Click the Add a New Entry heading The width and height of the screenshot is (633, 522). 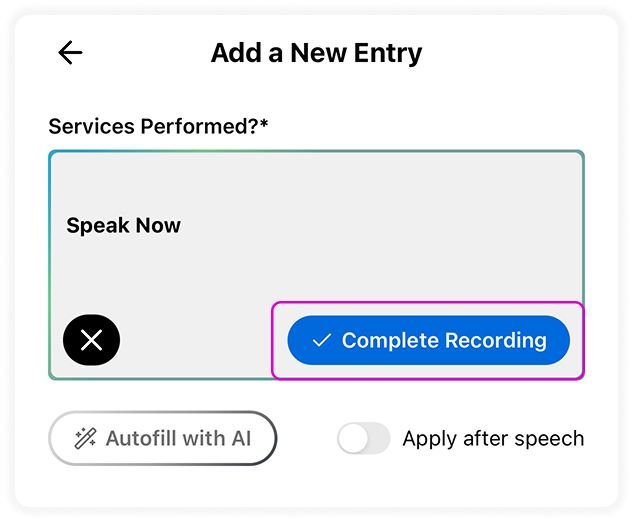[316, 53]
